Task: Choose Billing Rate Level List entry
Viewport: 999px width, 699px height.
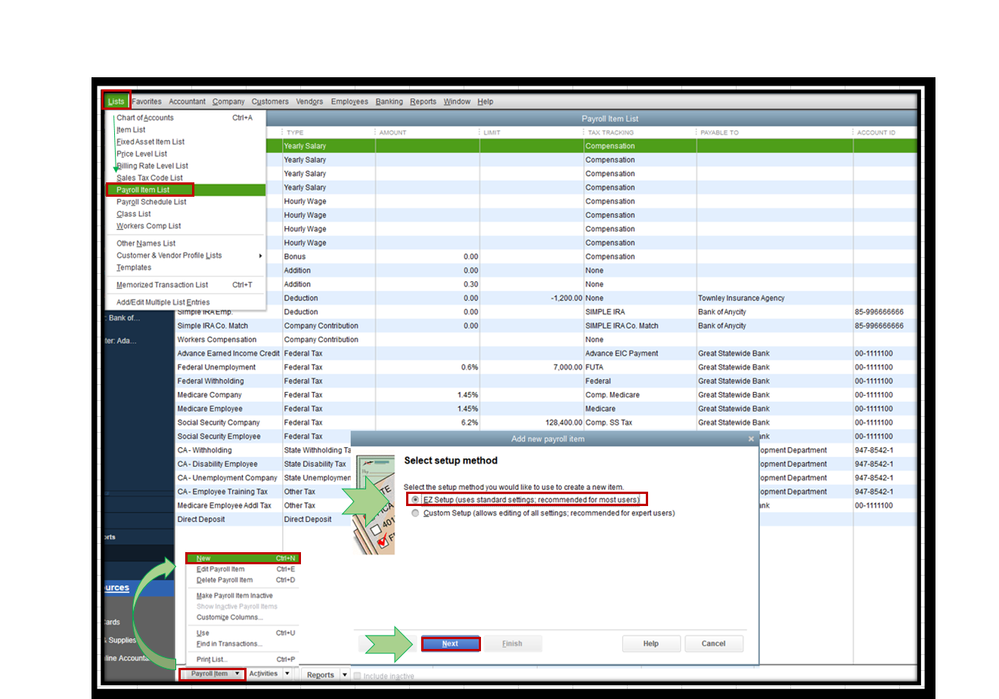Action: pos(185,166)
